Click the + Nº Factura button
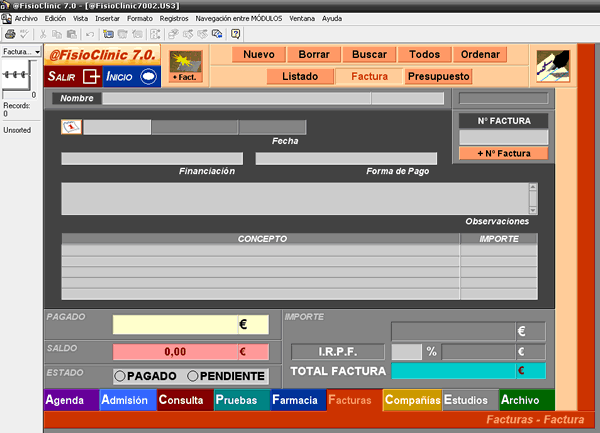Screen dimensions: 600x433 (504, 153)
